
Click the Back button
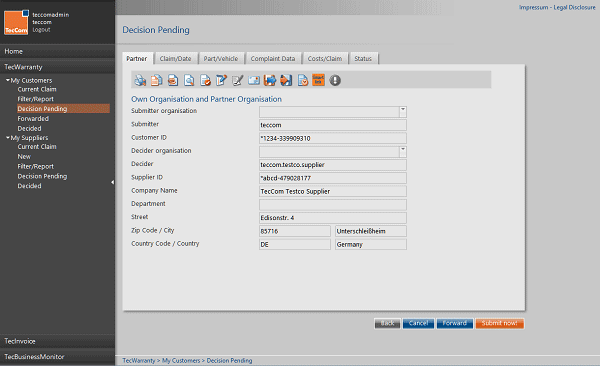pos(387,323)
